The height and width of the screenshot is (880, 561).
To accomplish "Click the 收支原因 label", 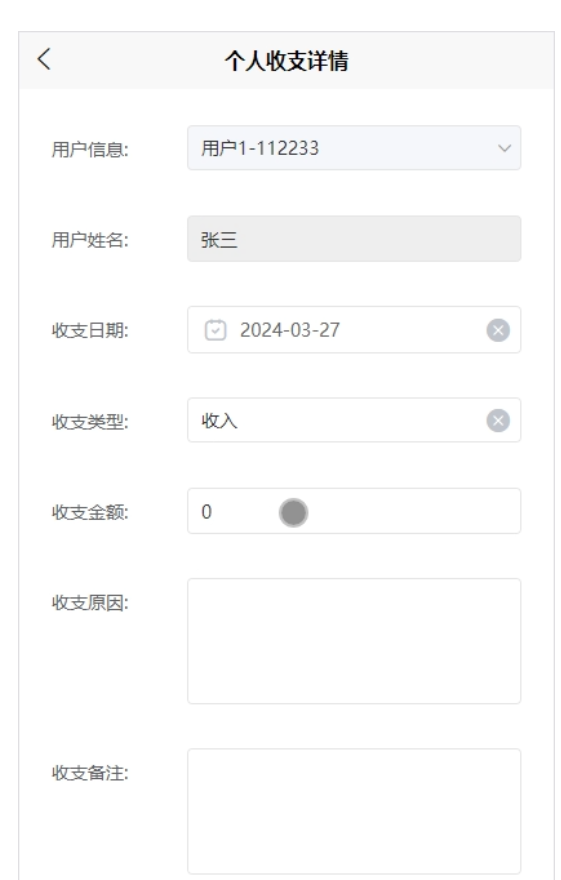I will [x=90, y=603].
